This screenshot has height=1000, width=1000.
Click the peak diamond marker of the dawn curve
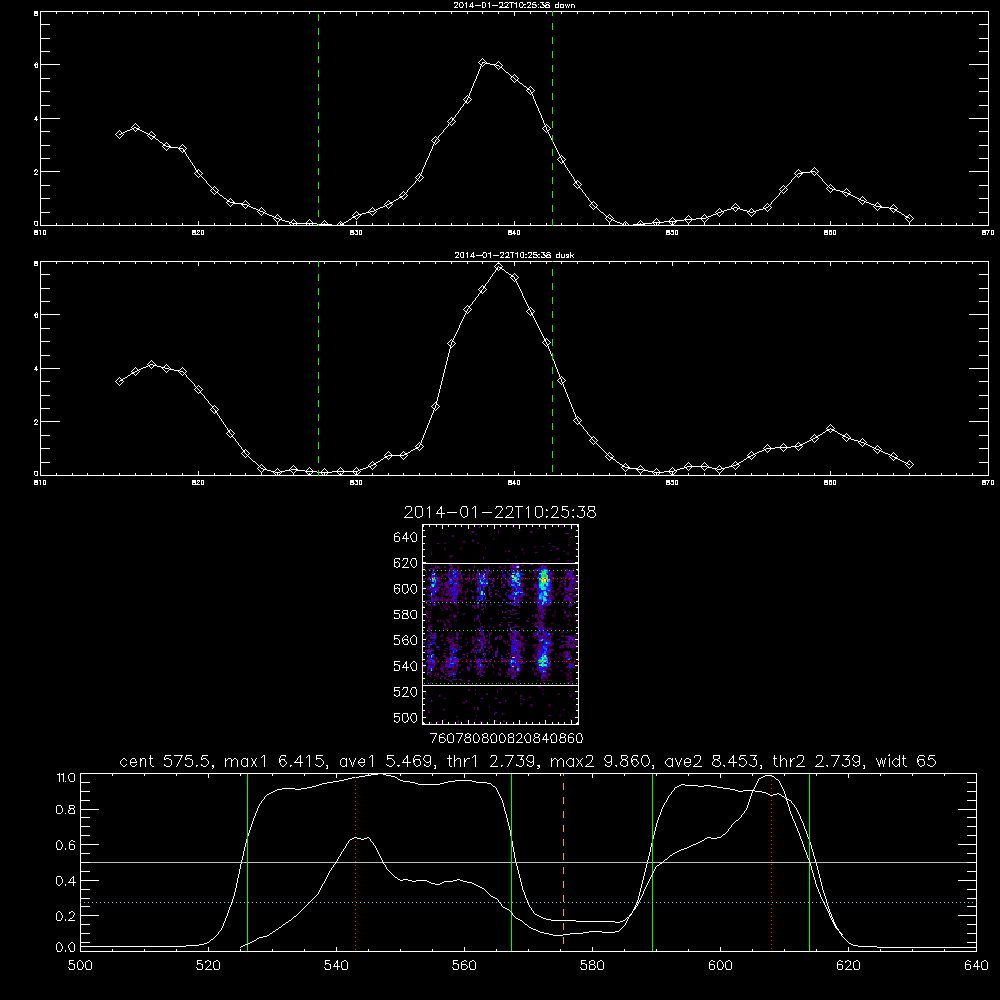483,62
